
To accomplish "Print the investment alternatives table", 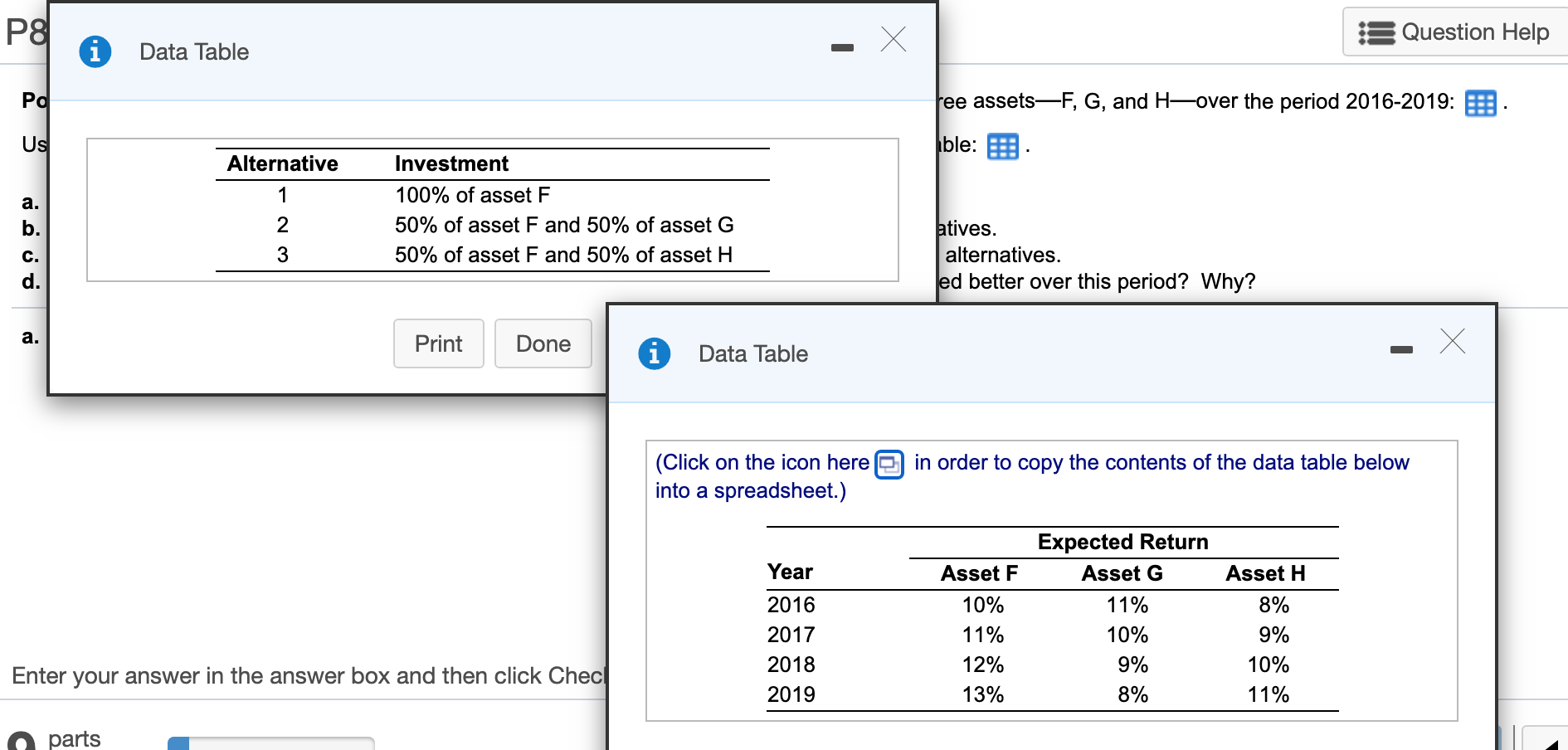I will [x=438, y=343].
